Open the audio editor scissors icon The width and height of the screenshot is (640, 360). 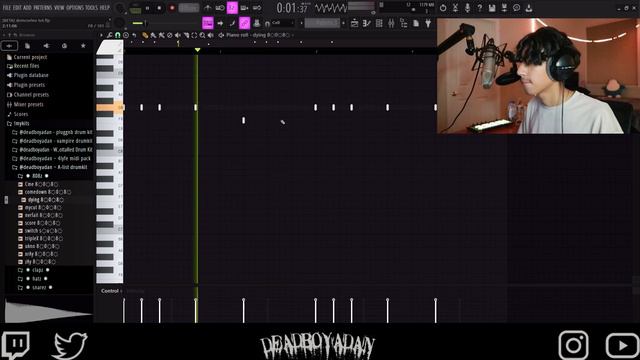[x=455, y=8]
